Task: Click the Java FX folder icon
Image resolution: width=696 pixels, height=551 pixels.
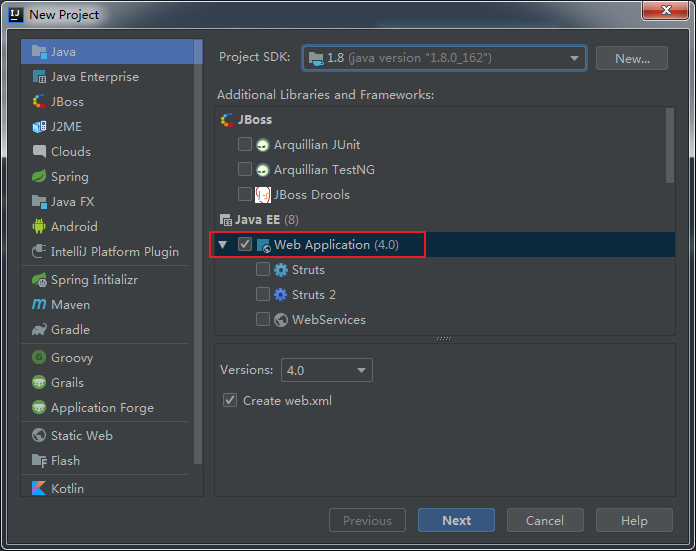Action: [x=39, y=202]
